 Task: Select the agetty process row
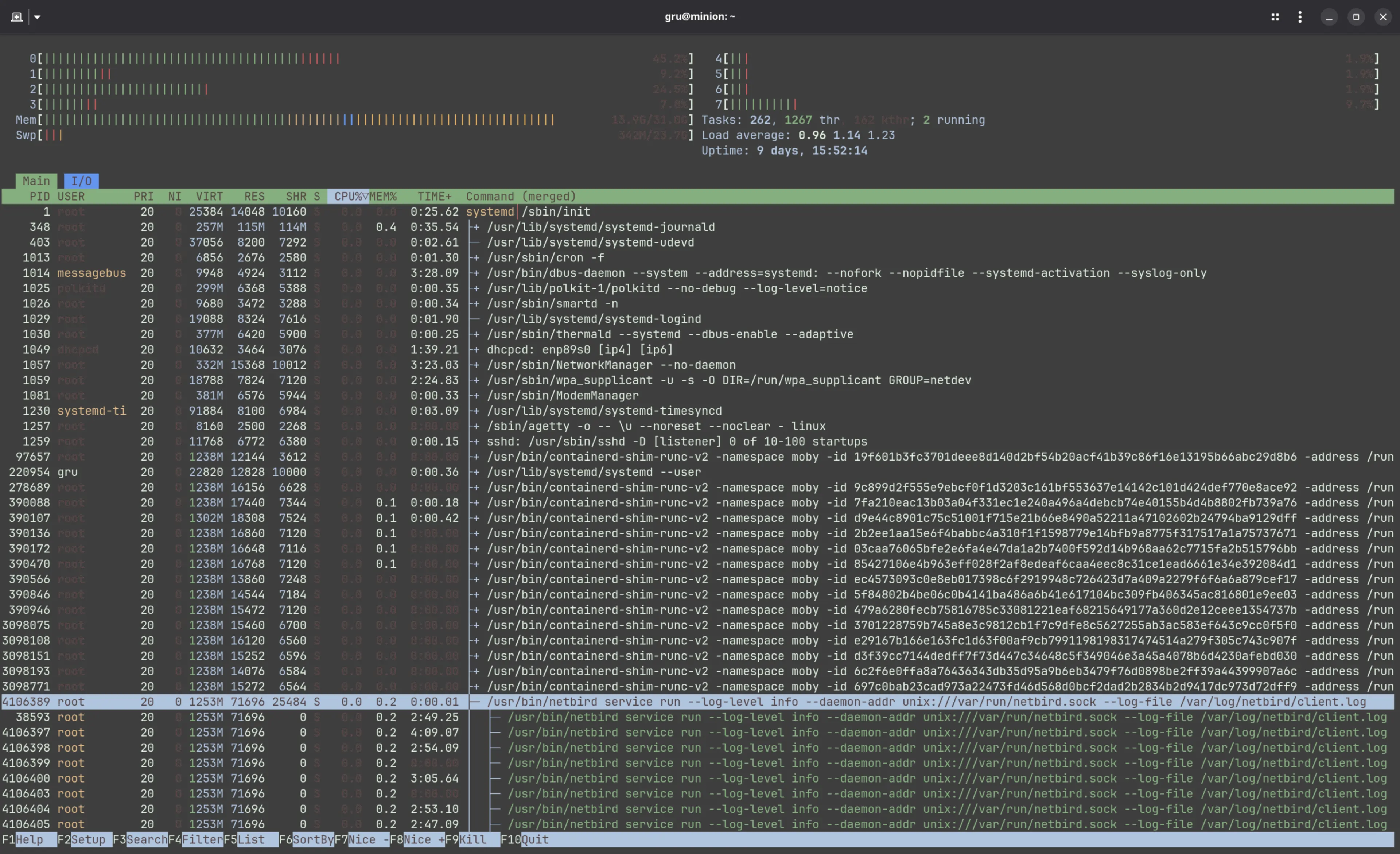point(698,427)
